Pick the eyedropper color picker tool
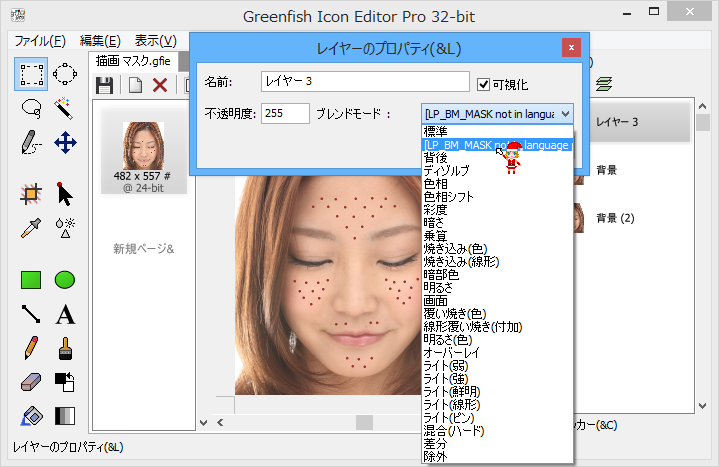The height and width of the screenshot is (467, 719). pyautogui.click(x=31, y=227)
